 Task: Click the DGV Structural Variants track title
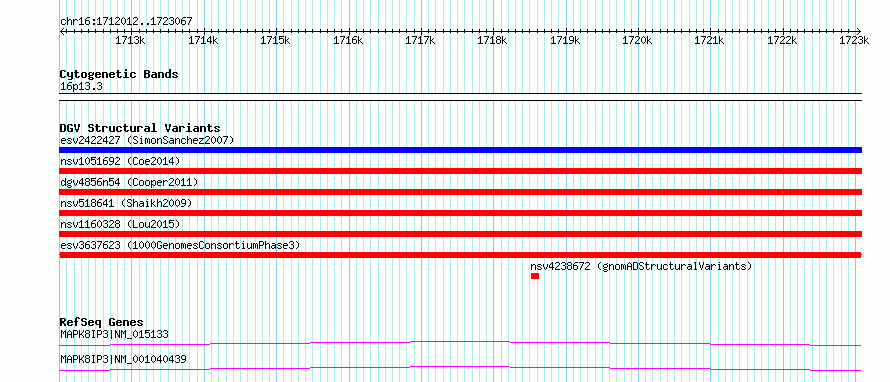[x=140, y=128]
